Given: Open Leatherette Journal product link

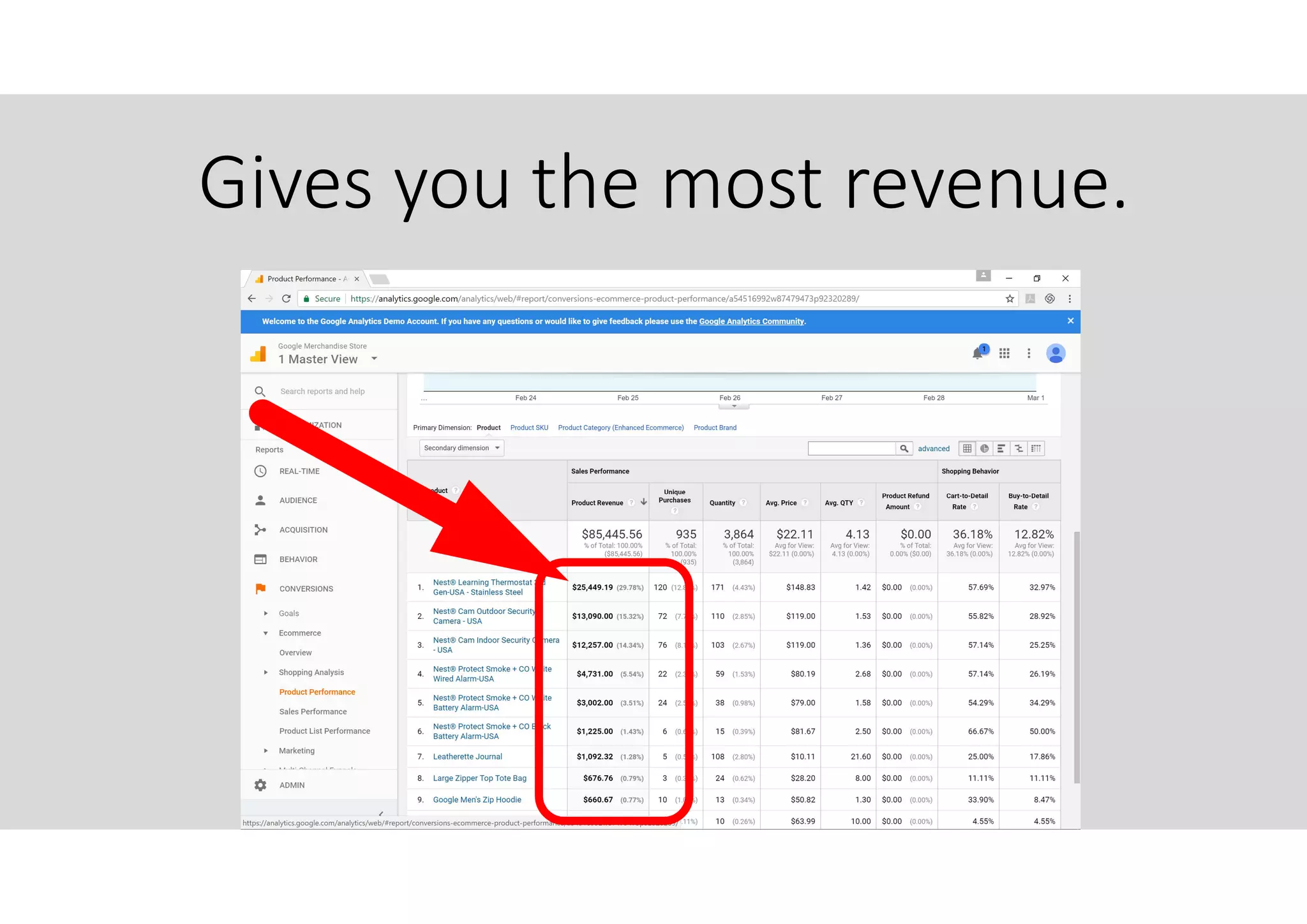Looking at the screenshot, I should pos(467,757).
